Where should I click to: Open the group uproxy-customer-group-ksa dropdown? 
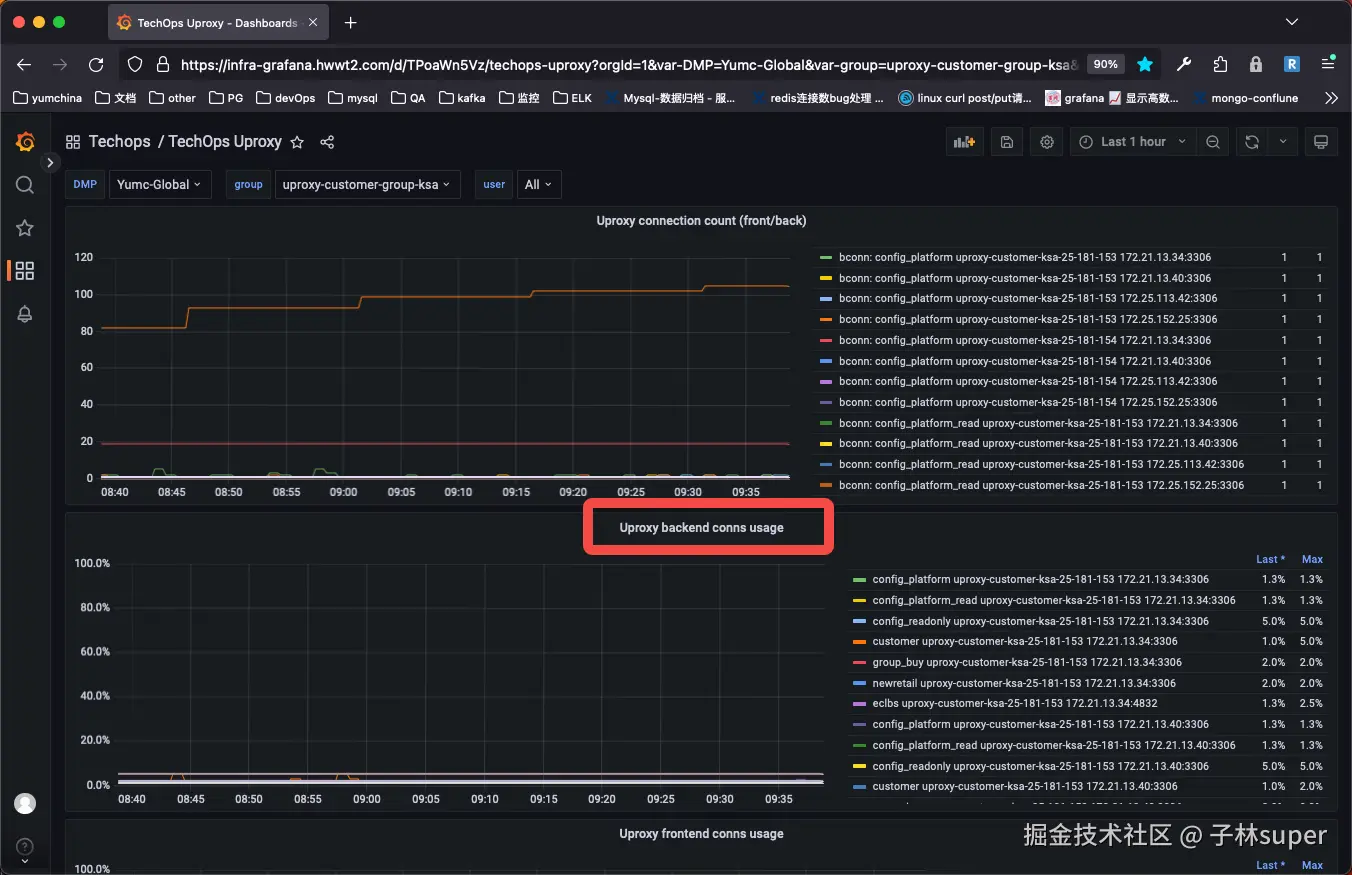(x=367, y=184)
